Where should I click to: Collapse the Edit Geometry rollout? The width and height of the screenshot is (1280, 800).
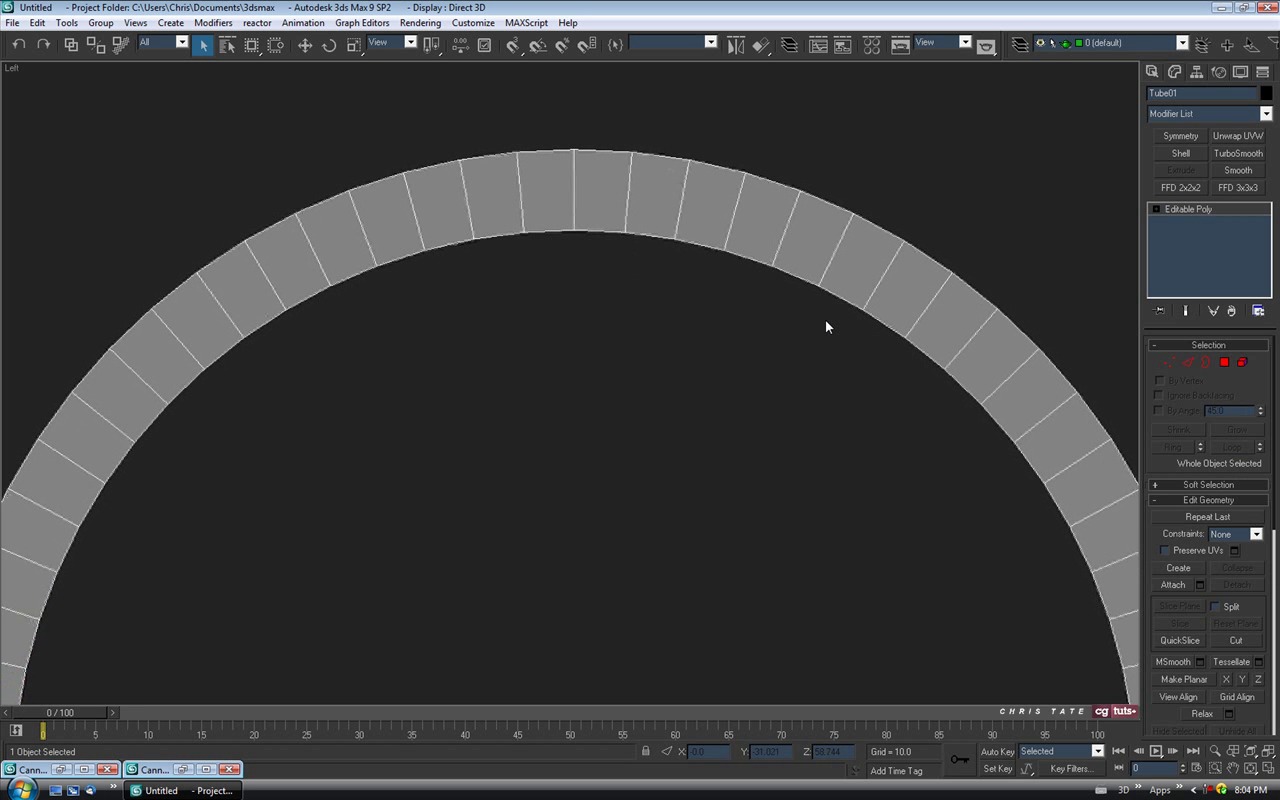[1208, 500]
